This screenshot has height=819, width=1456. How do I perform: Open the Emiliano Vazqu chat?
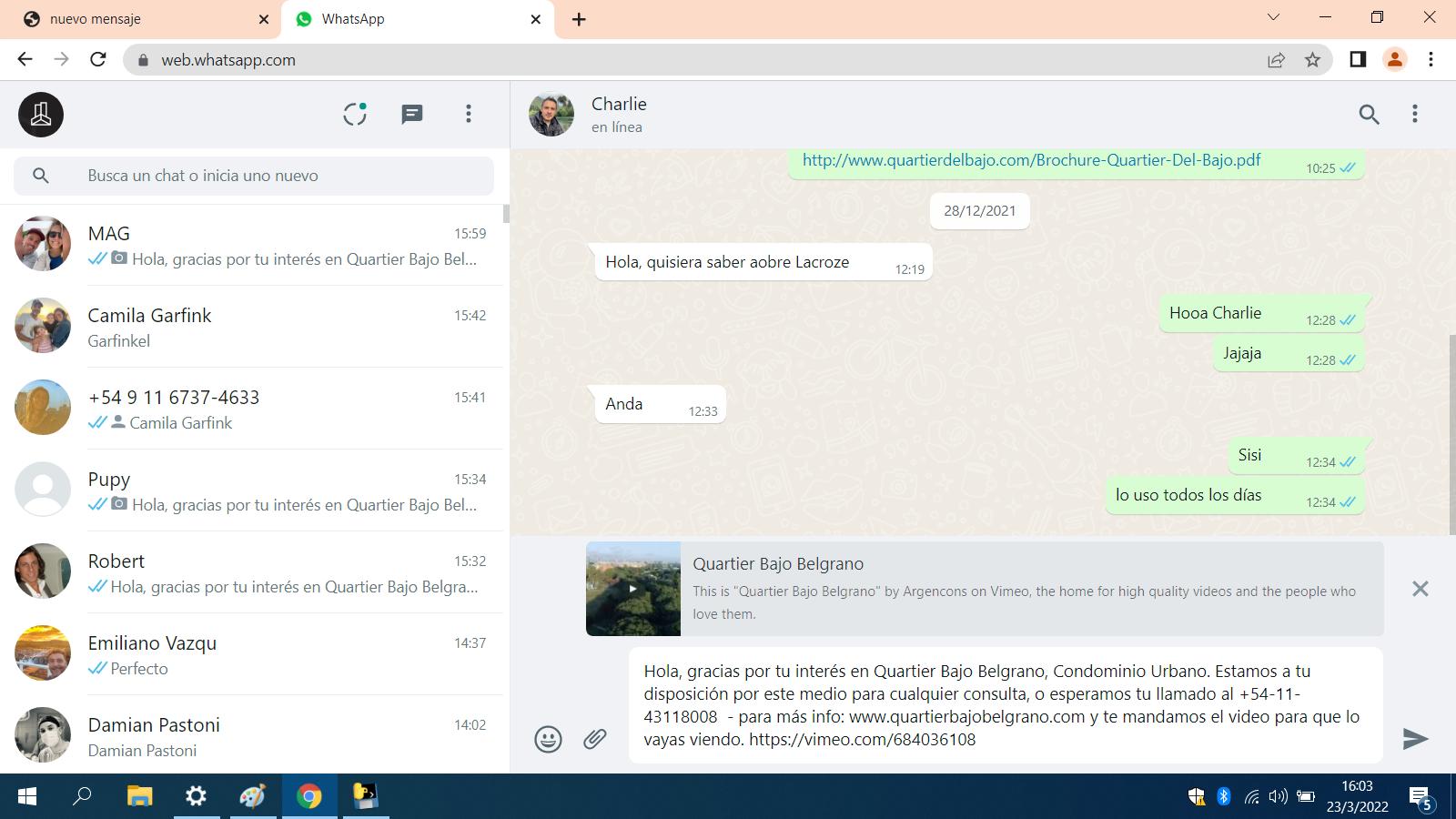click(251, 654)
